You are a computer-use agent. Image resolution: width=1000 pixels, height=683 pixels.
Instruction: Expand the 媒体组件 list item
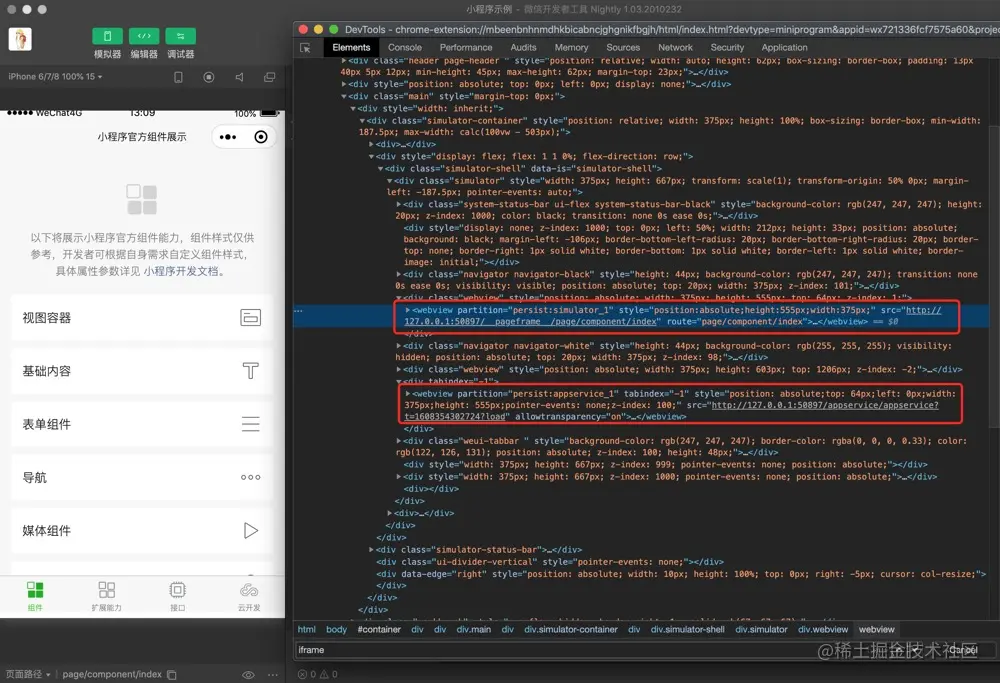[x=142, y=531]
